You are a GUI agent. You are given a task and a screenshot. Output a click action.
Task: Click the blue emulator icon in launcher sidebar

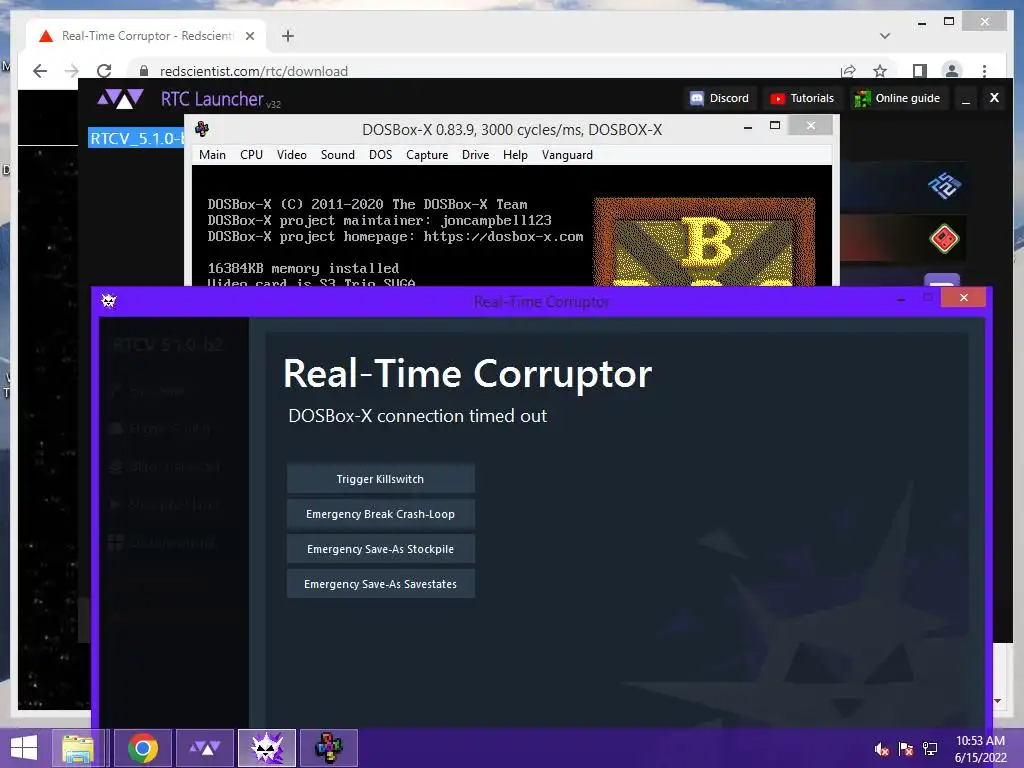(x=944, y=186)
